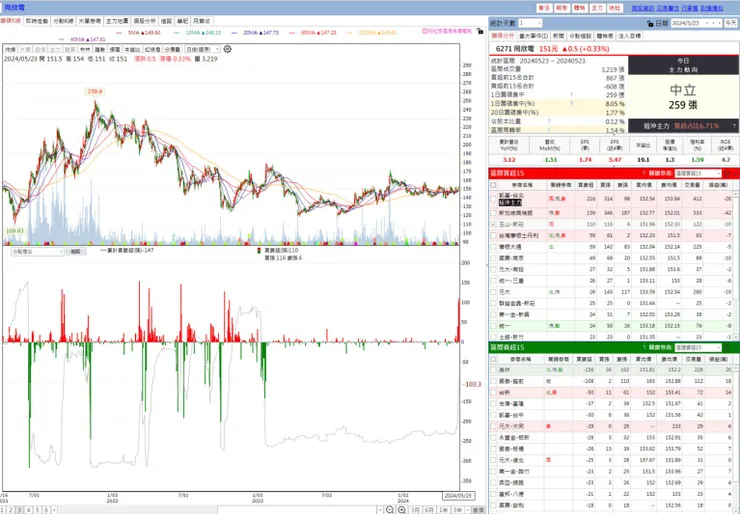Toggle 均線 indicator button
Screen dimensions: 740x514
10,50
